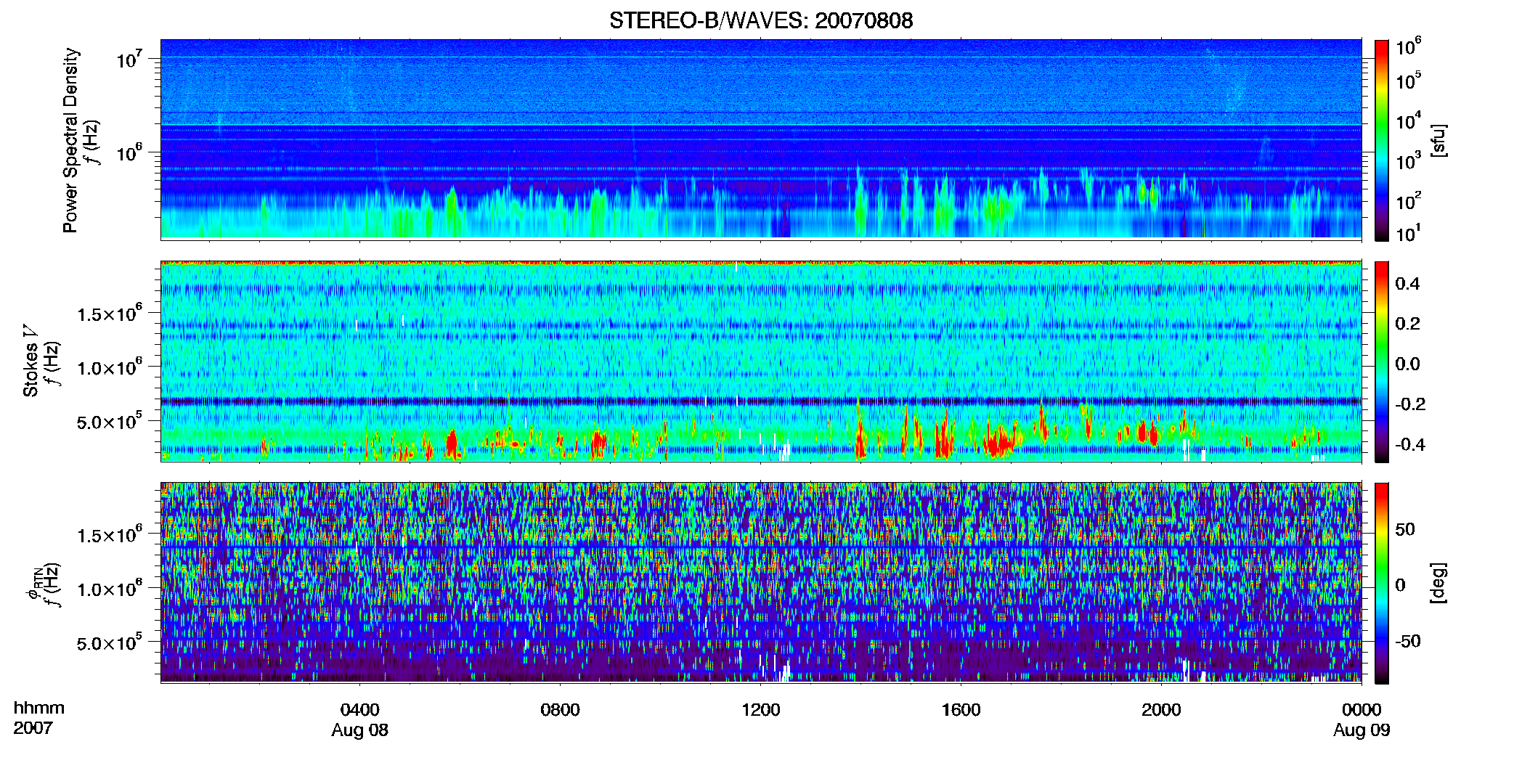Click the 5.0×10^5 tick of Stokes panel

[110, 421]
